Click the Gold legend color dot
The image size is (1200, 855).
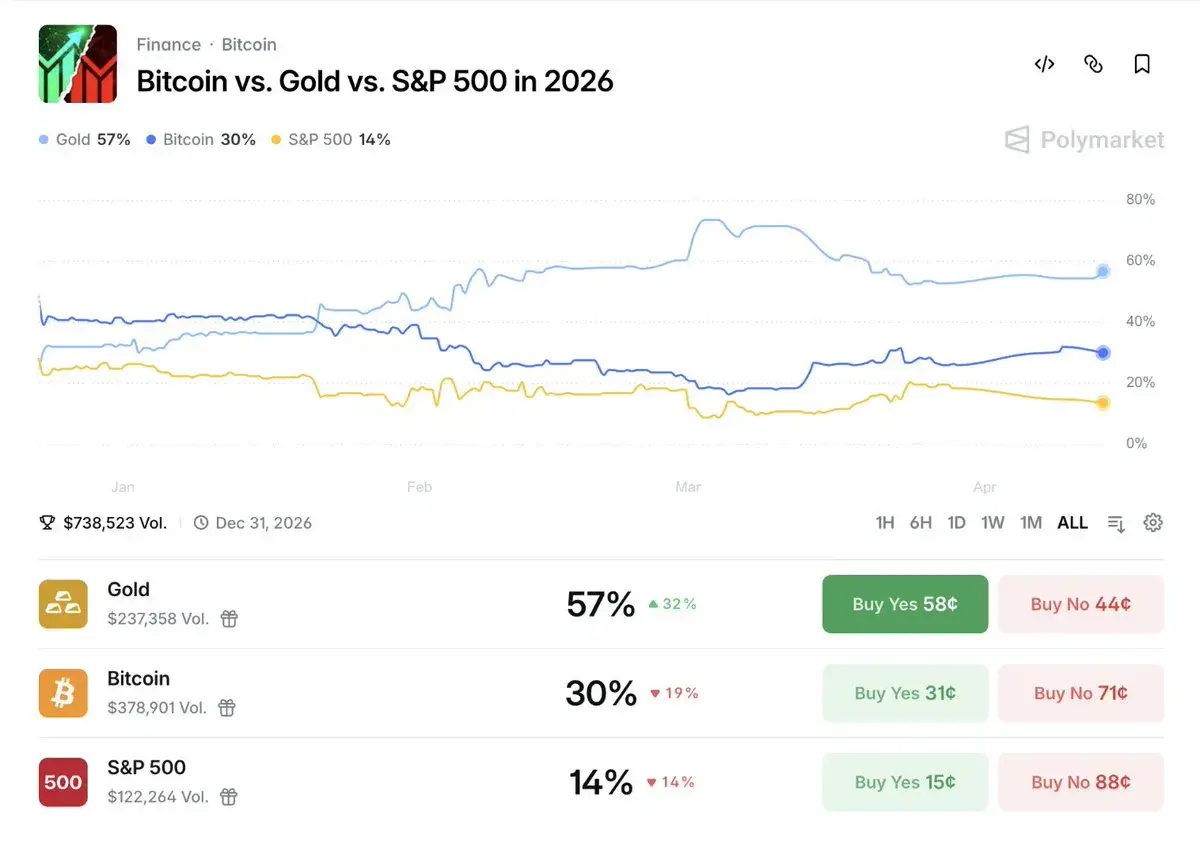pos(44,140)
